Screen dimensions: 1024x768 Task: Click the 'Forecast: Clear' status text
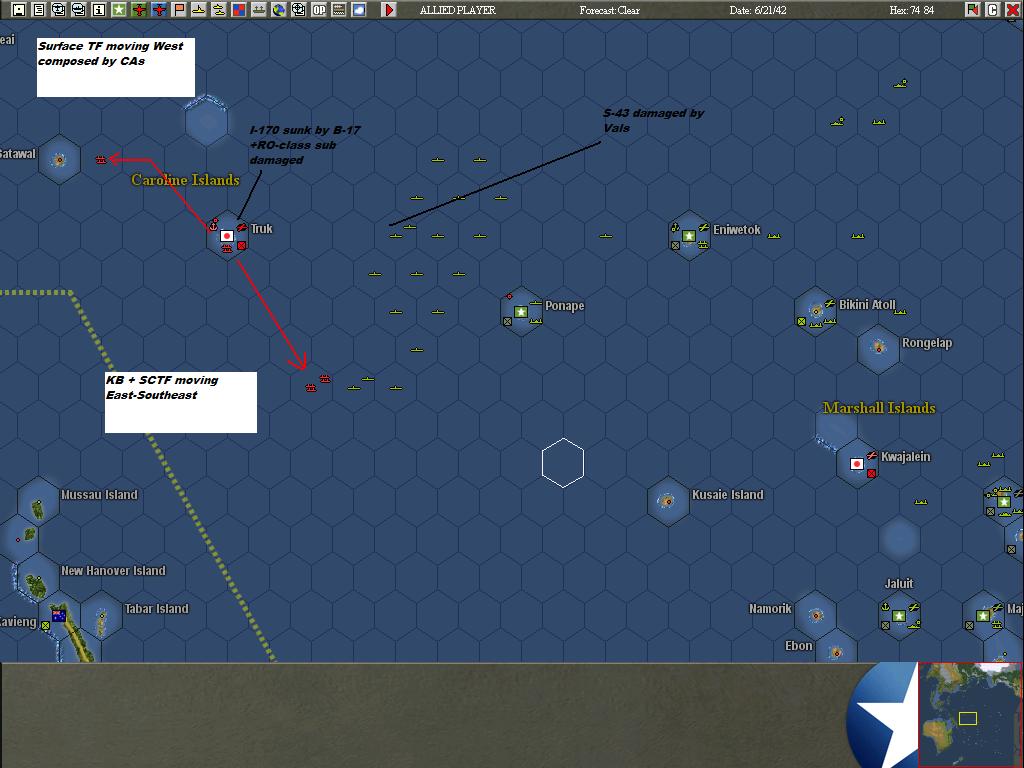[609, 10]
